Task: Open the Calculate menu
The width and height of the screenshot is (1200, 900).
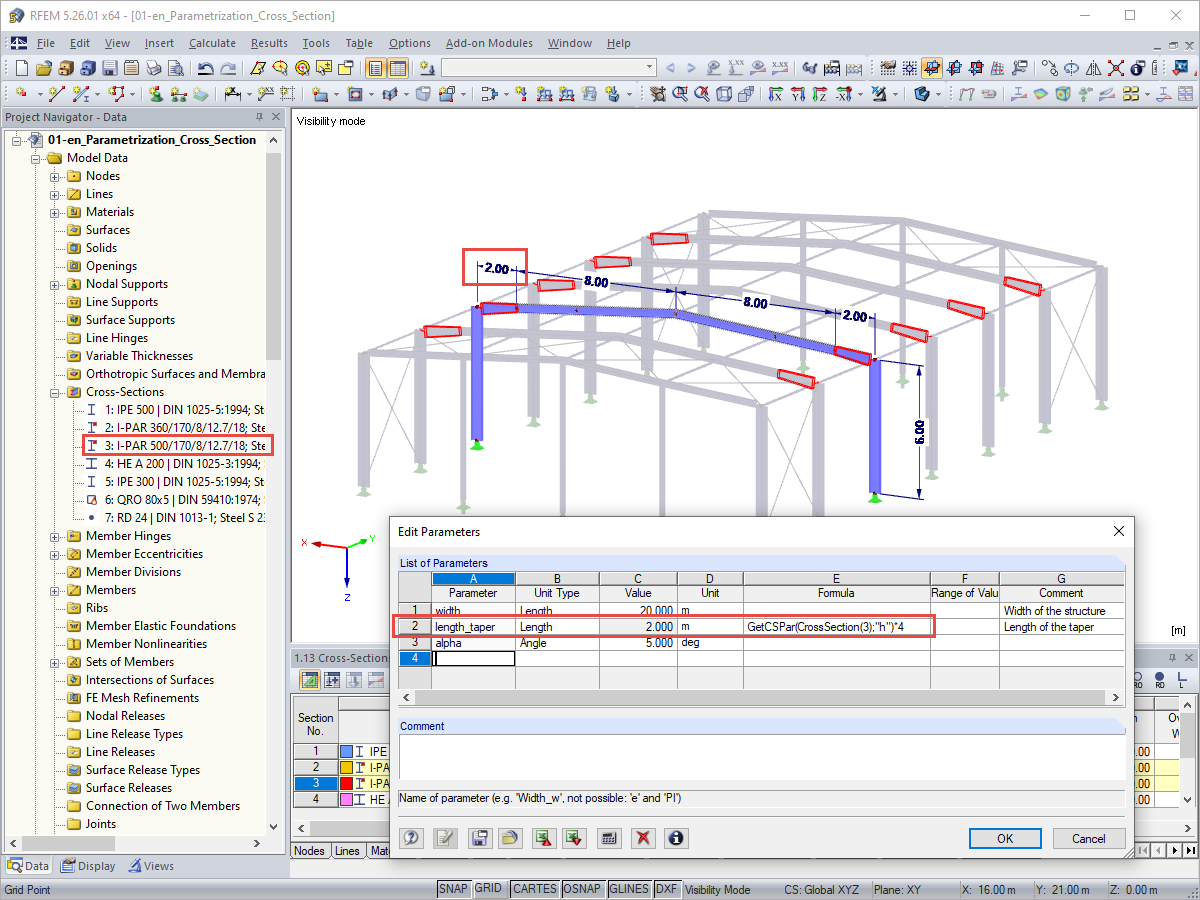Action: click(x=213, y=43)
